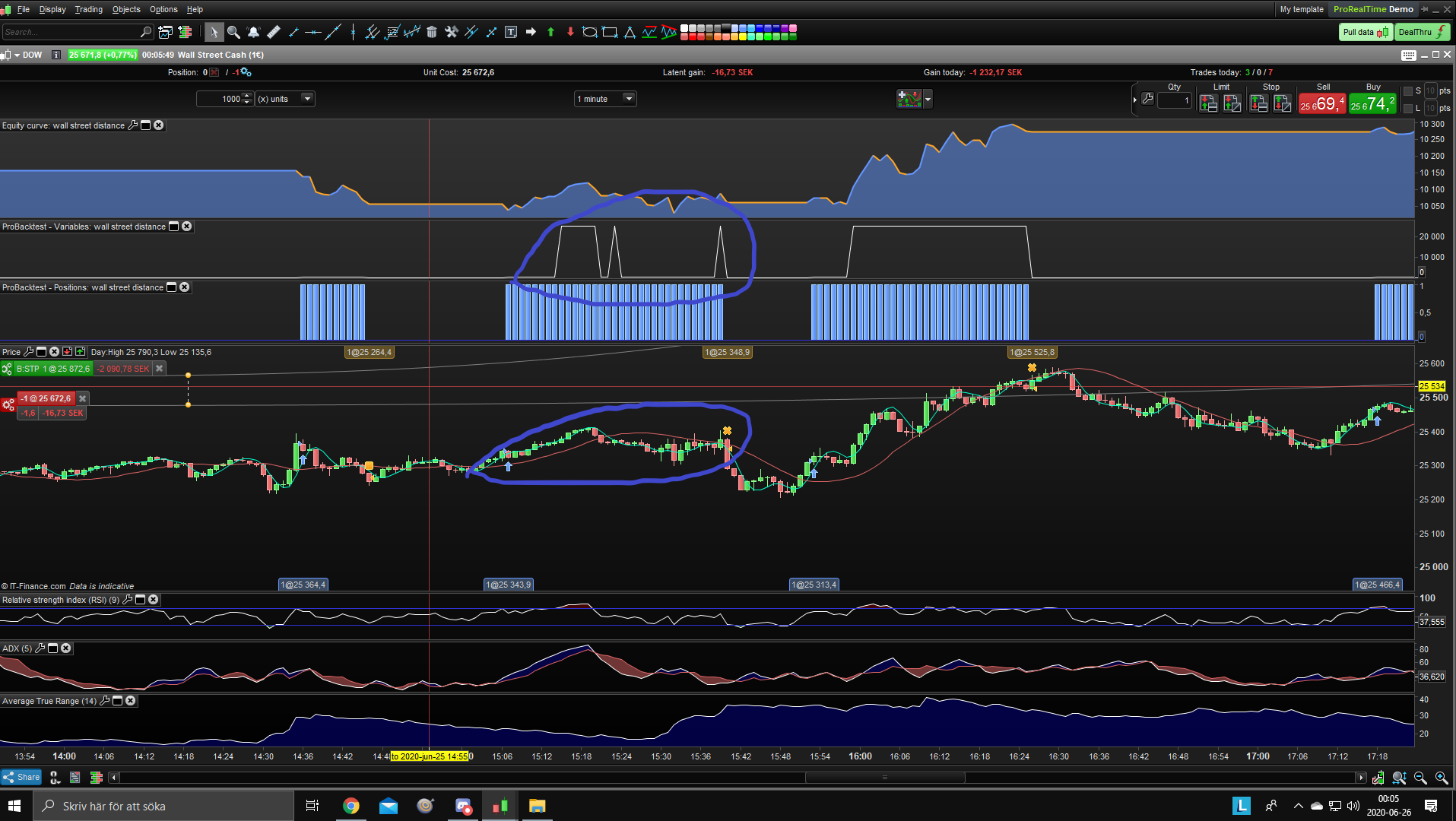This screenshot has height=821, width=1456.
Task: Open Google Chrome from taskbar
Action: point(351,806)
